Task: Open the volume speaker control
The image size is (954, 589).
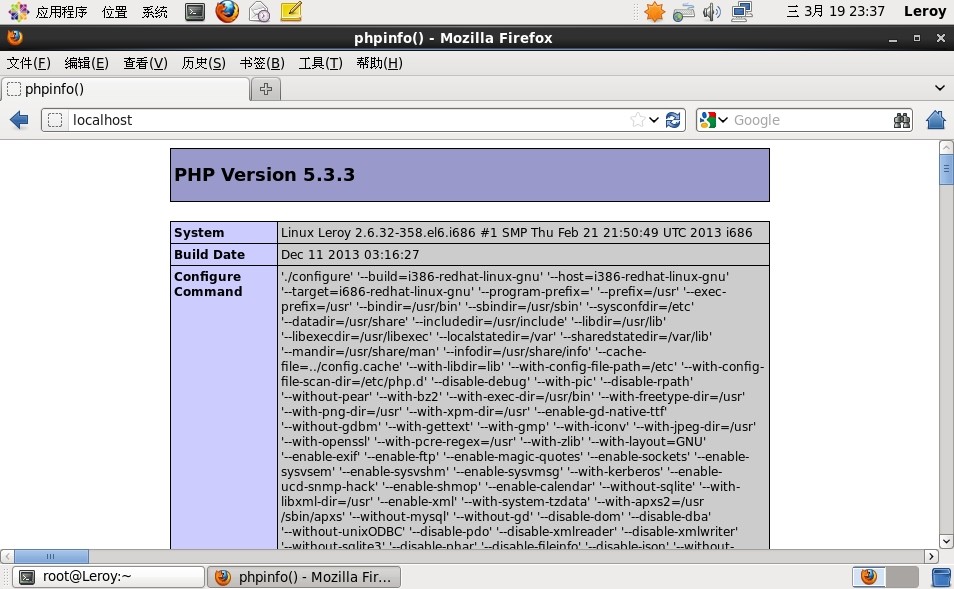Action: click(712, 12)
